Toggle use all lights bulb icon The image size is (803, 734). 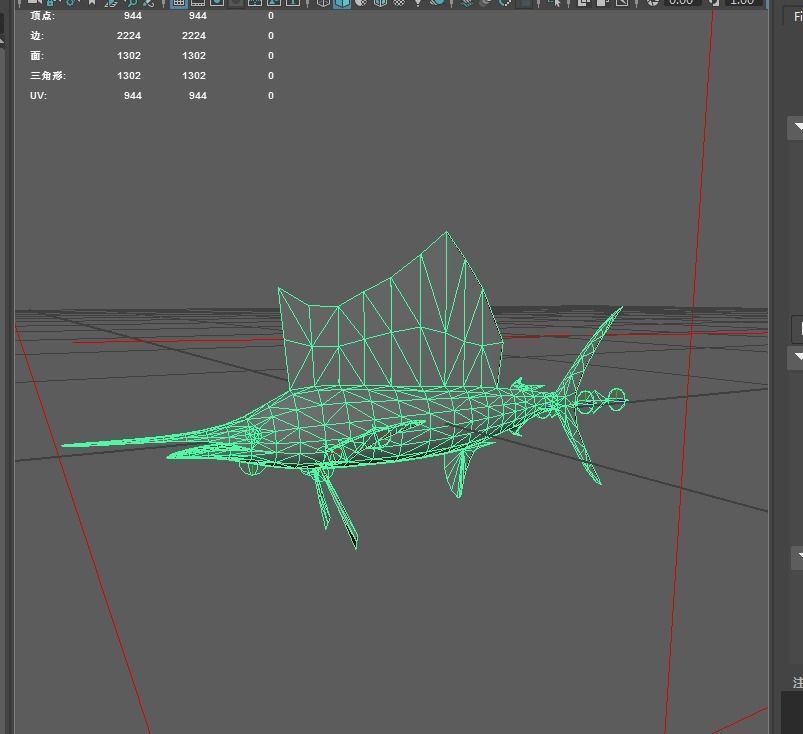click(x=418, y=3)
